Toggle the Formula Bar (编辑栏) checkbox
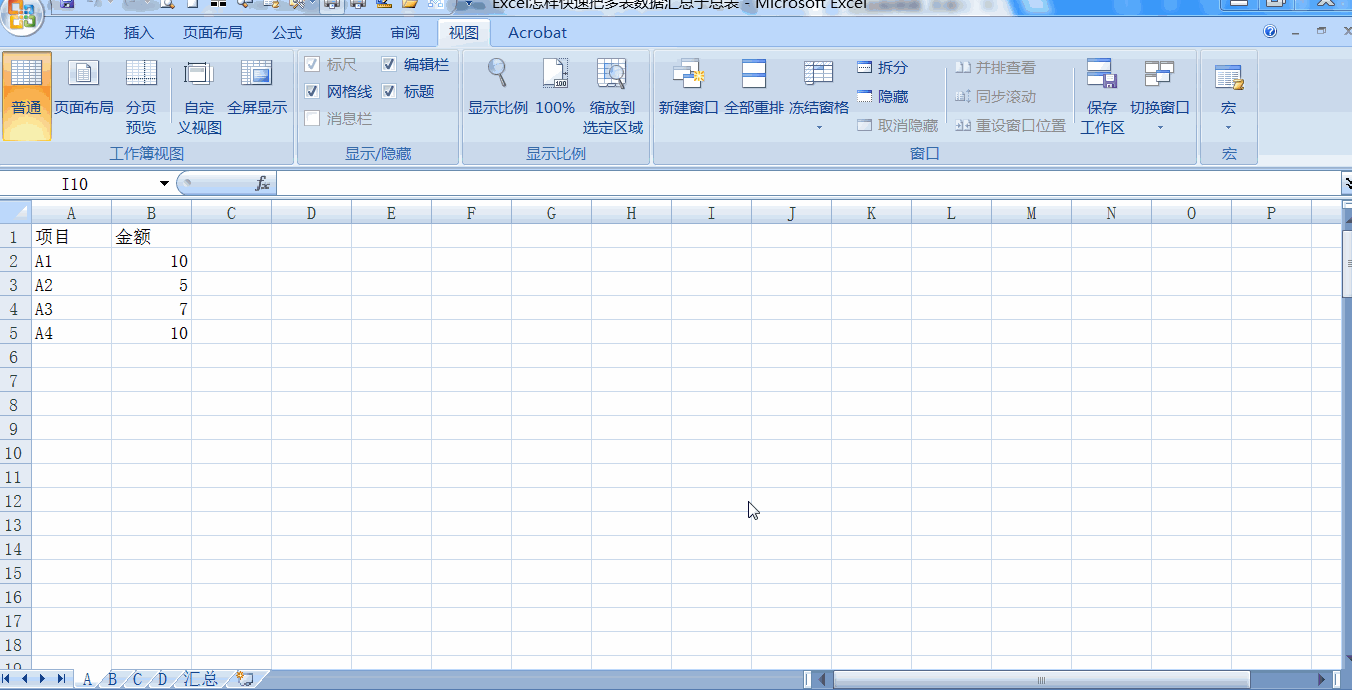Image resolution: width=1352 pixels, height=690 pixels. pyautogui.click(x=389, y=65)
